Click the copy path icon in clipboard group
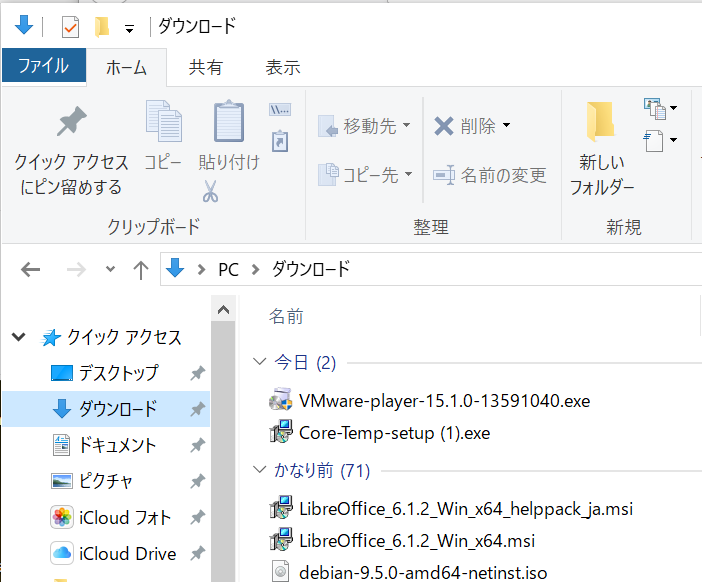 coord(280,109)
